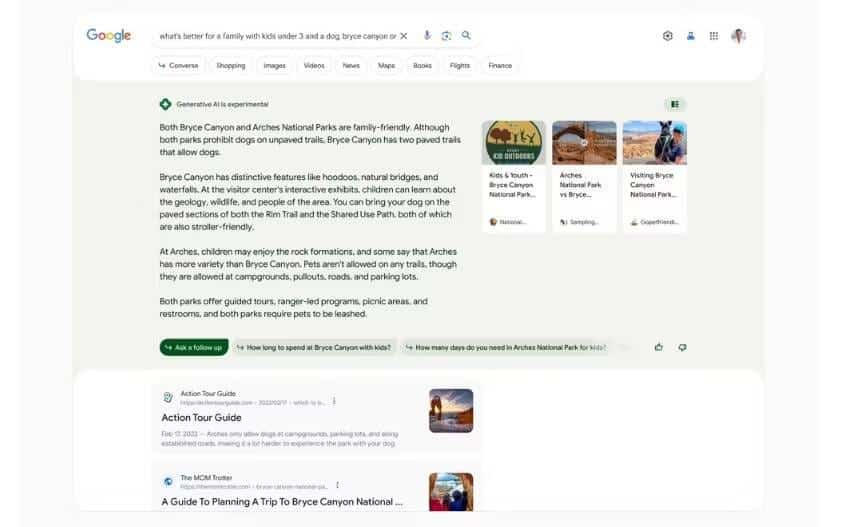Clear the search query with X icon
Viewport: 862px width, 527px height.
[x=404, y=36]
